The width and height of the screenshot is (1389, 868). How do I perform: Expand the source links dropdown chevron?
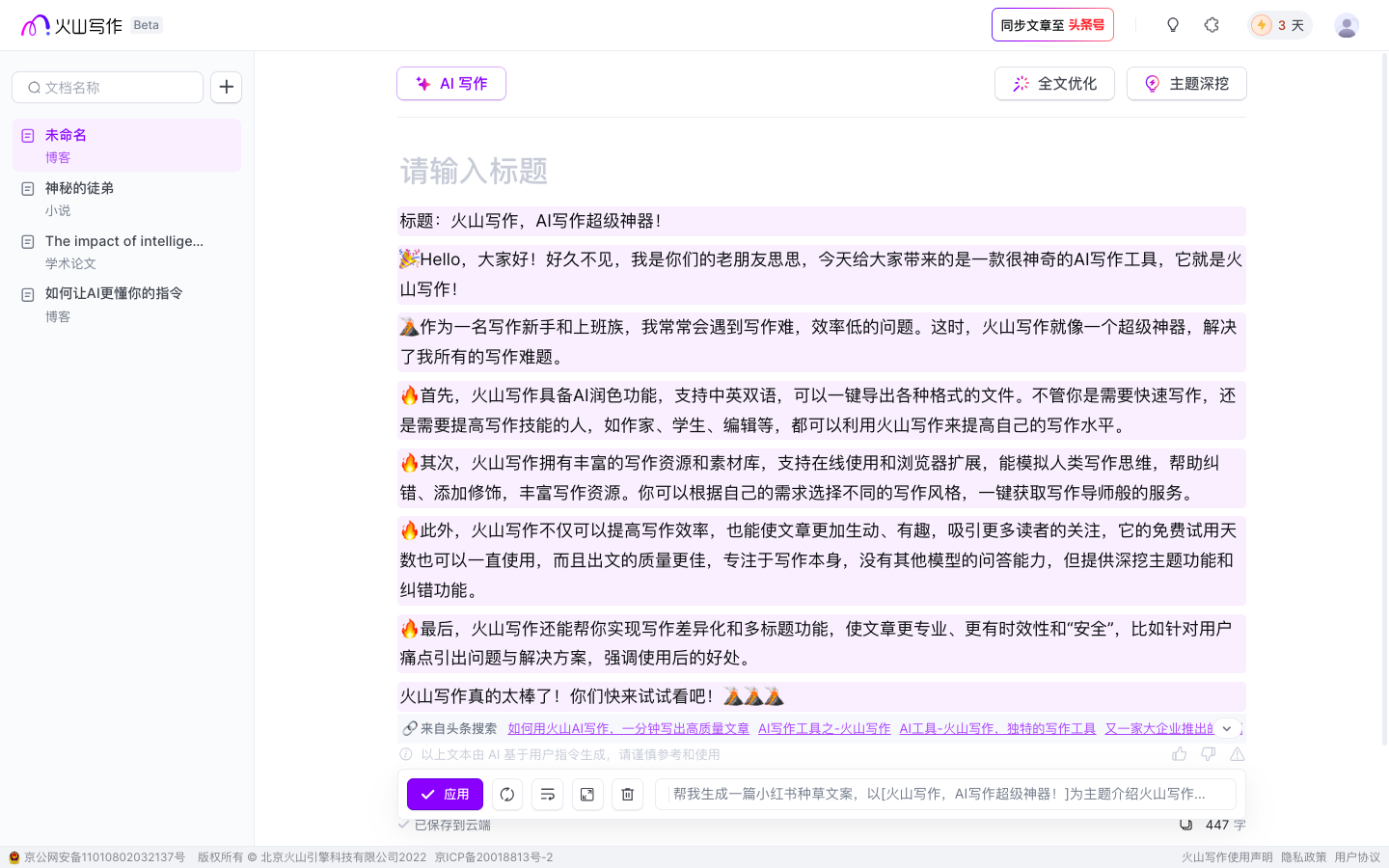coord(1227,728)
